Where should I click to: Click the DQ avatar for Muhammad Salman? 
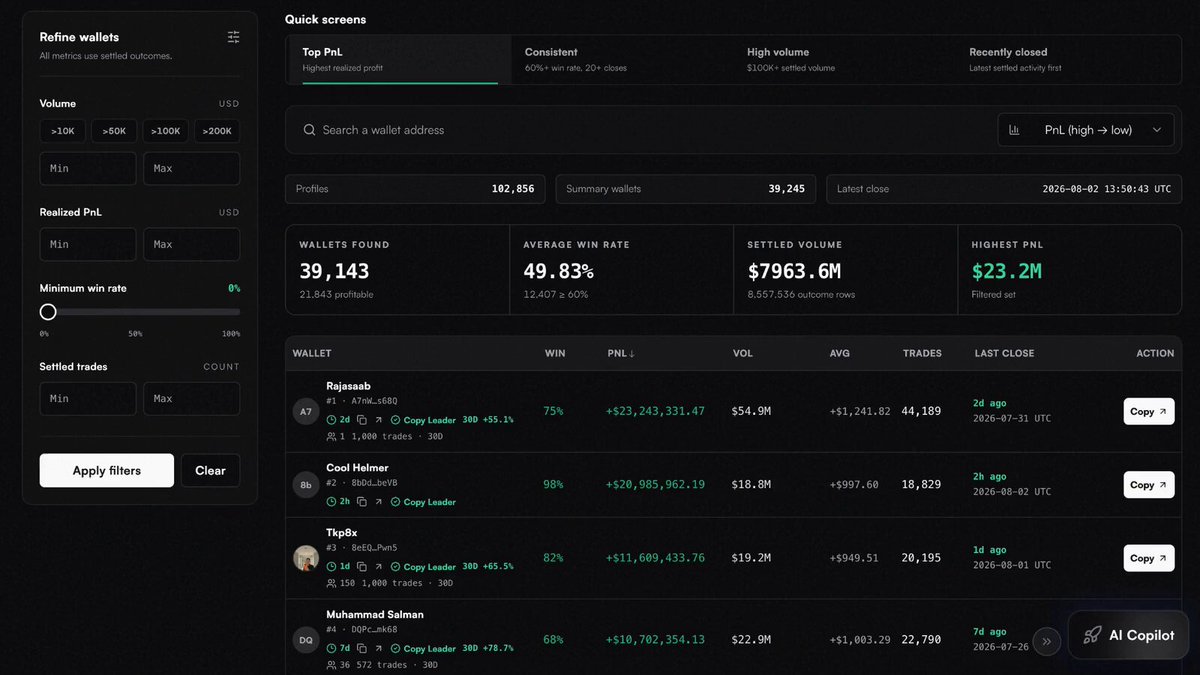[306, 639]
